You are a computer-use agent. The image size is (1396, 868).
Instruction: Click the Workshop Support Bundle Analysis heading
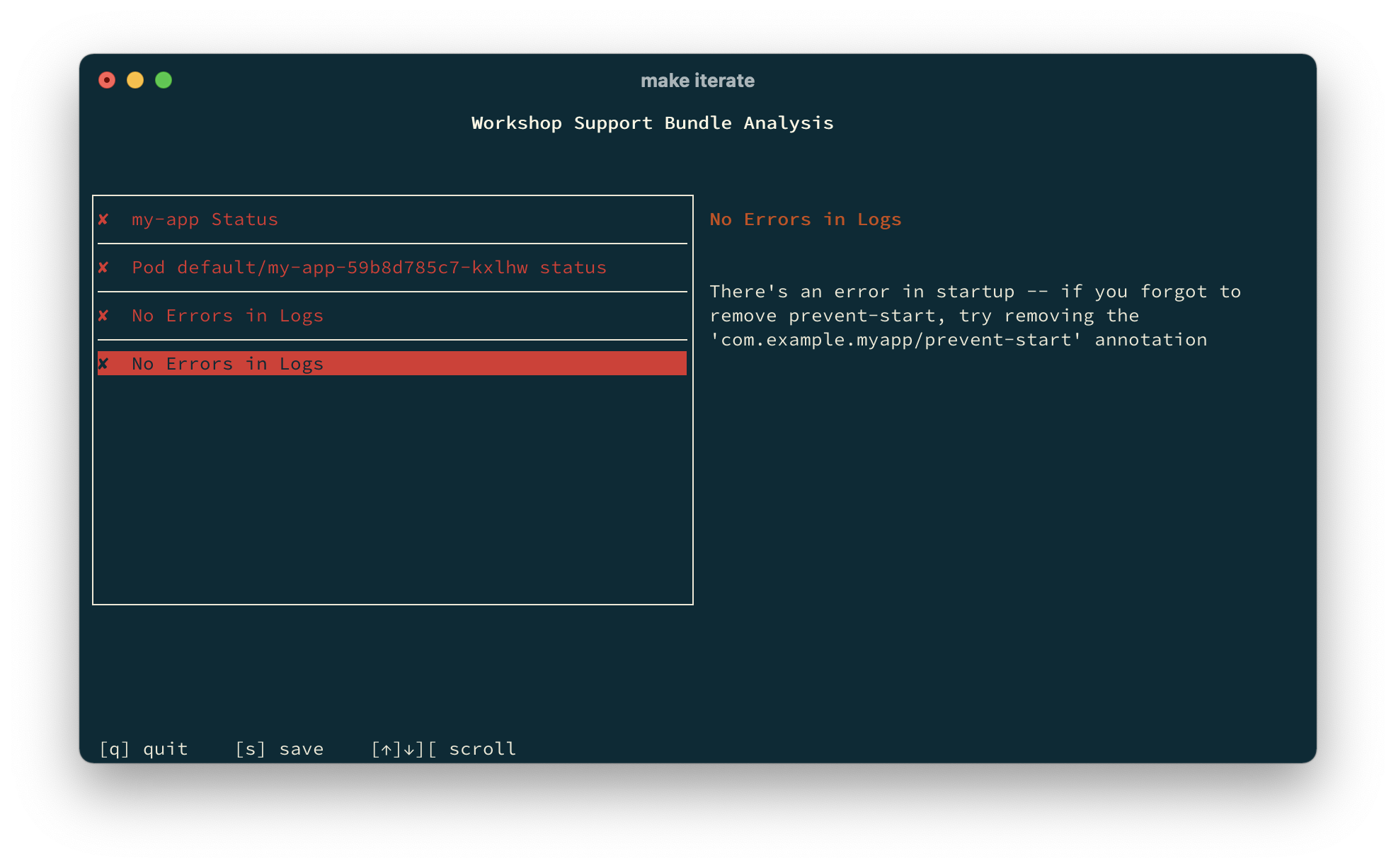coord(652,123)
